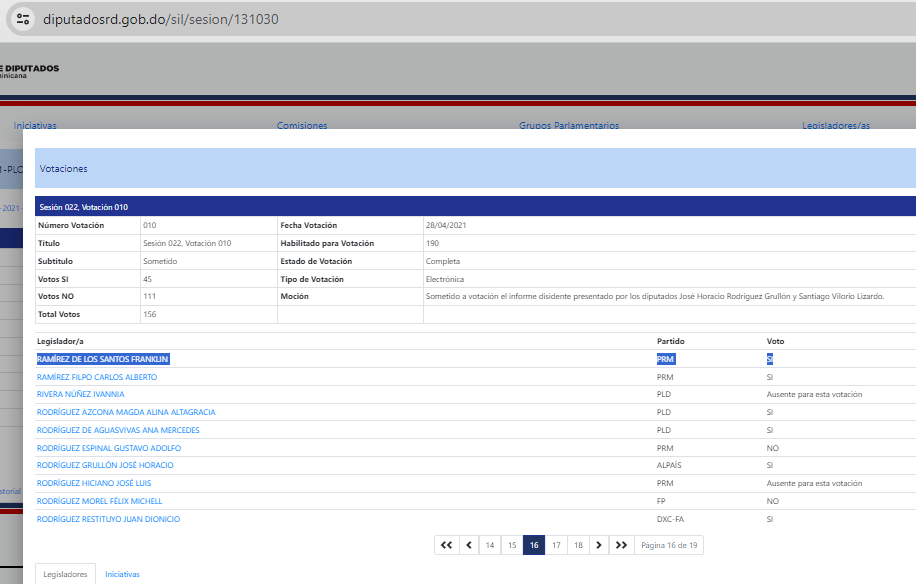Open the Grupos Parlamentarios menu

coord(568,126)
